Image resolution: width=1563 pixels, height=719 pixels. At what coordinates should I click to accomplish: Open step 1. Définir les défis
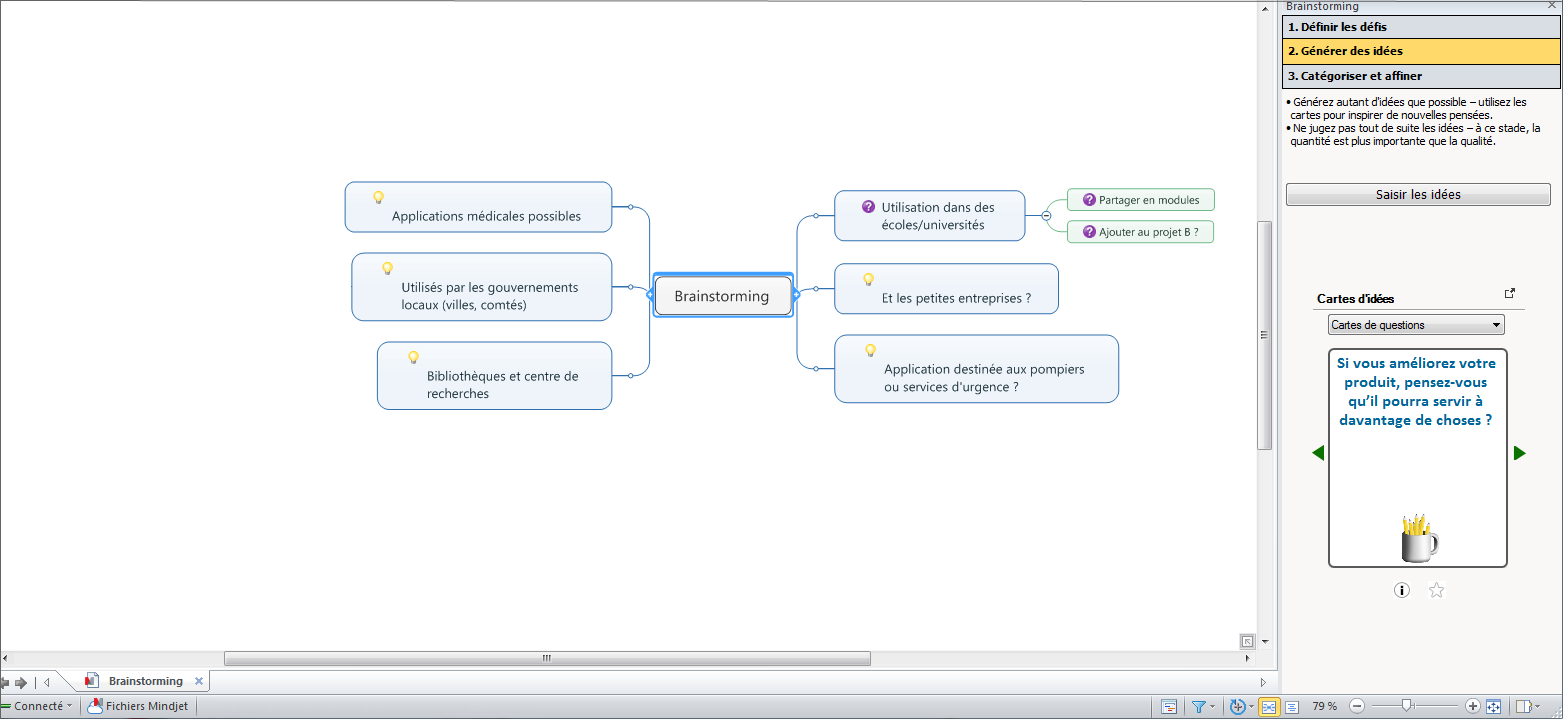pos(1420,27)
